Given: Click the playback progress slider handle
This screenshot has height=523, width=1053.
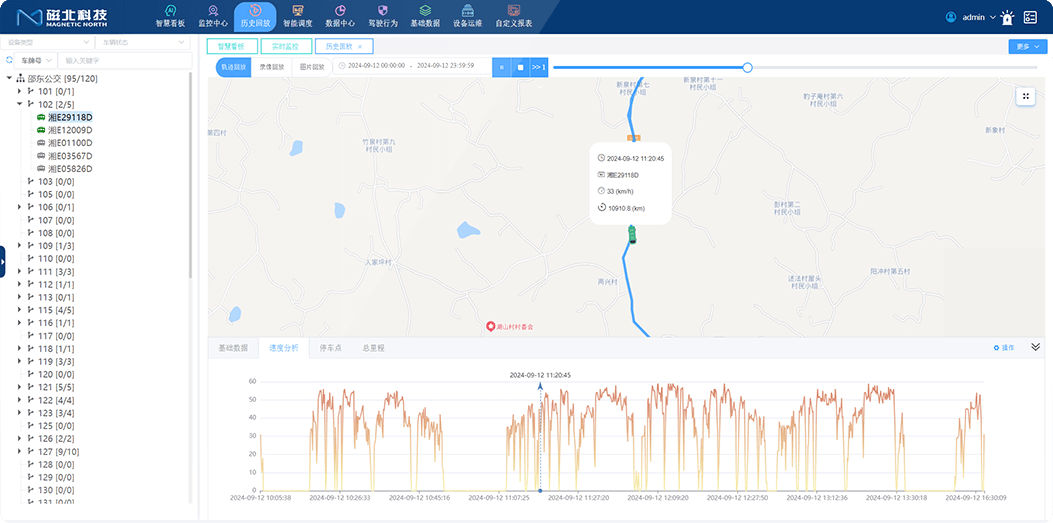Looking at the screenshot, I should pyautogui.click(x=747, y=67).
